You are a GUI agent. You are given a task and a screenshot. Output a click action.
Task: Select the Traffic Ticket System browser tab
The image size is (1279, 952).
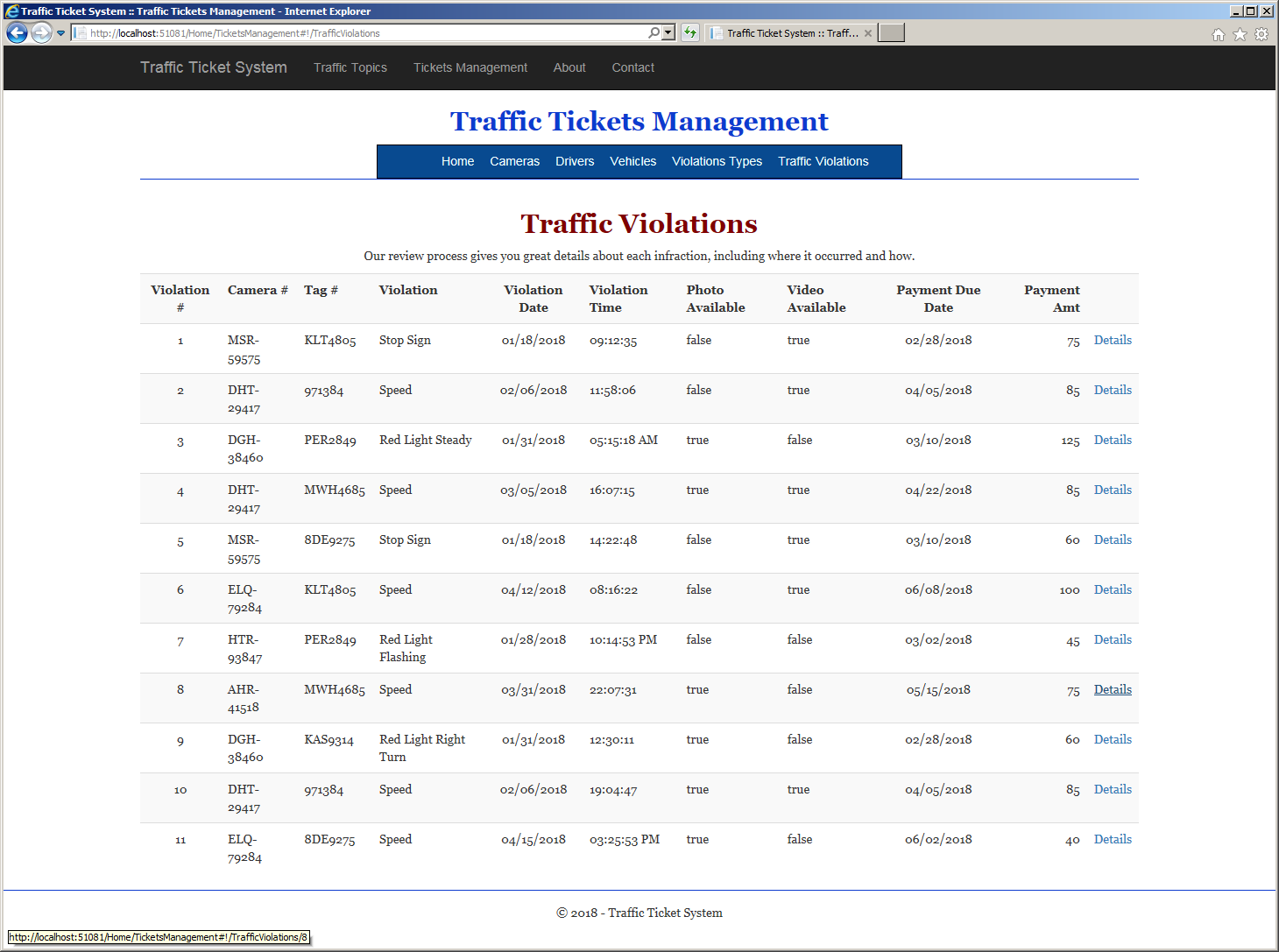791,33
